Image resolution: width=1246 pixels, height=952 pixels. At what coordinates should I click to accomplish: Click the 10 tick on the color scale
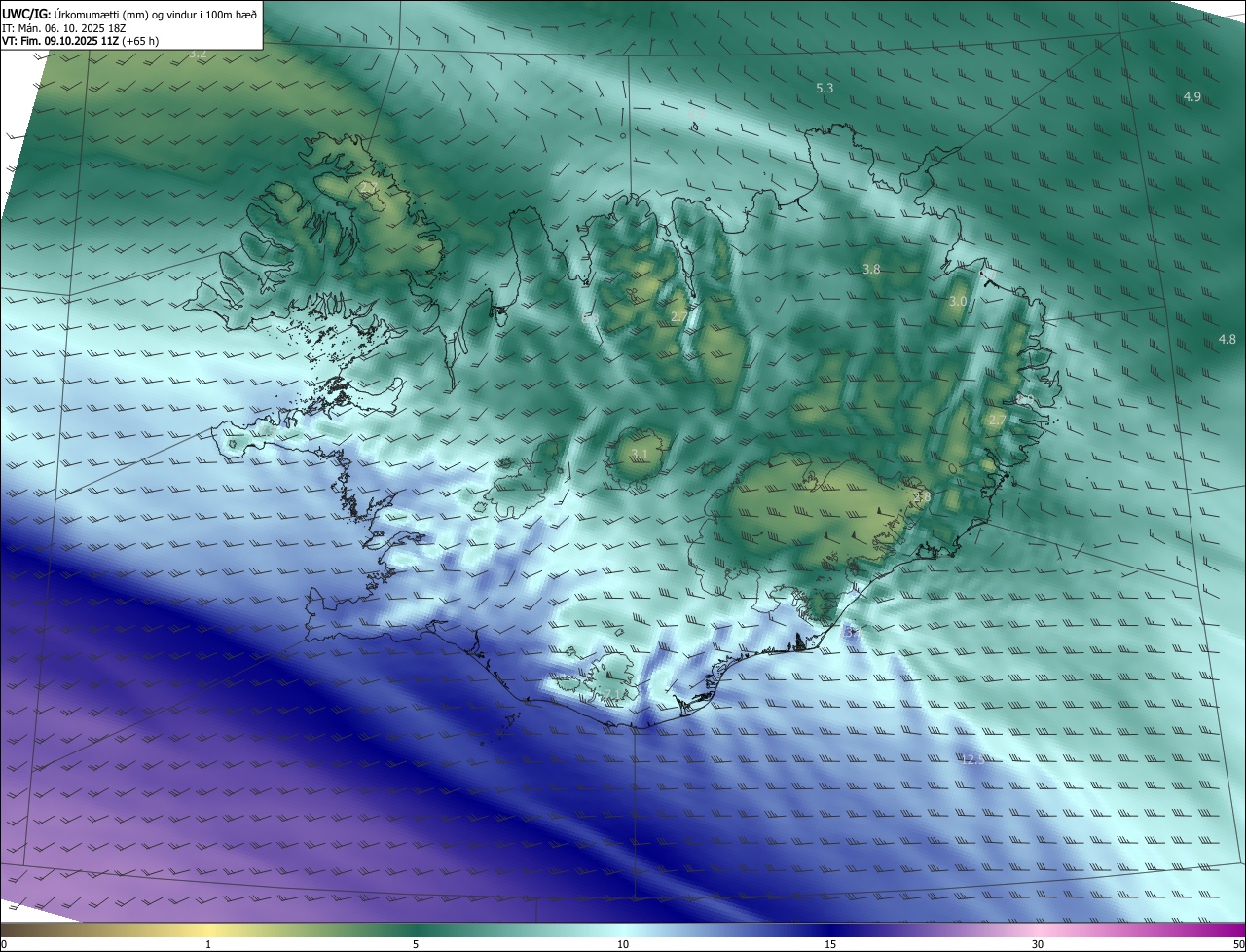(623, 944)
